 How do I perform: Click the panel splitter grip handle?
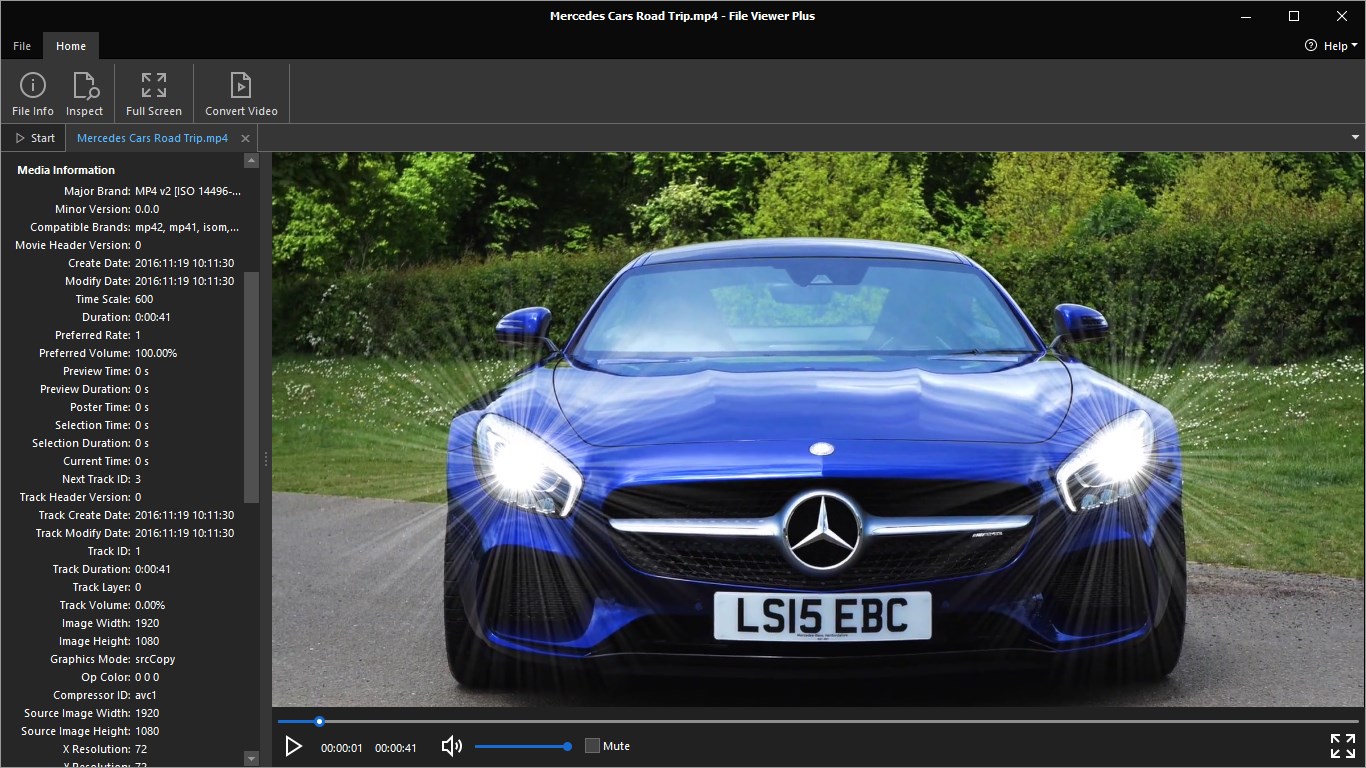click(x=266, y=459)
